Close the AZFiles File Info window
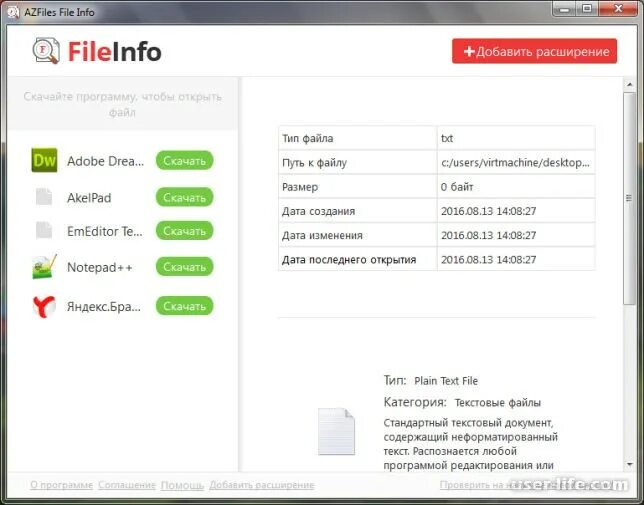Image resolution: width=644 pixels, height=505 pixels. [618, 9]
